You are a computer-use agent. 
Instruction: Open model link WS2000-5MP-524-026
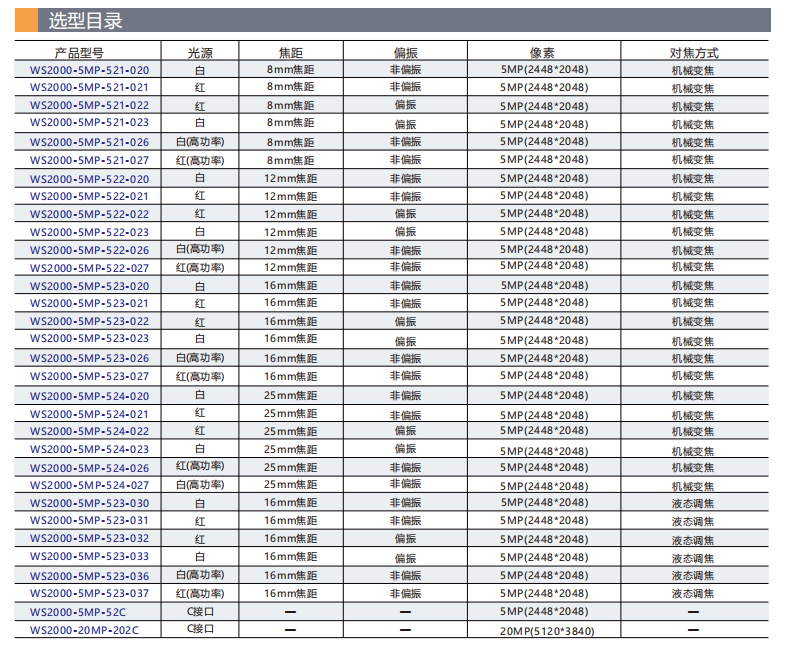89,467
